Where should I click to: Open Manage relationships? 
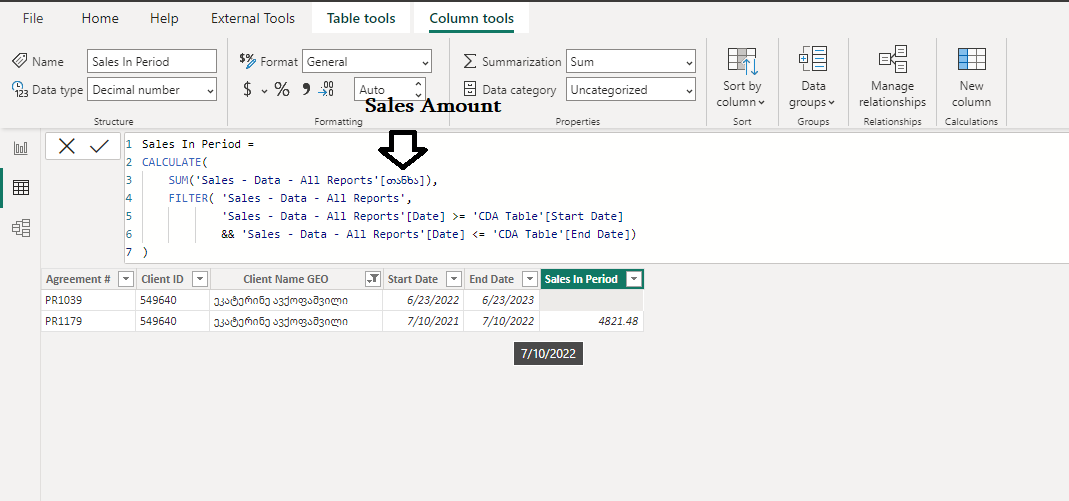point(892,78)
